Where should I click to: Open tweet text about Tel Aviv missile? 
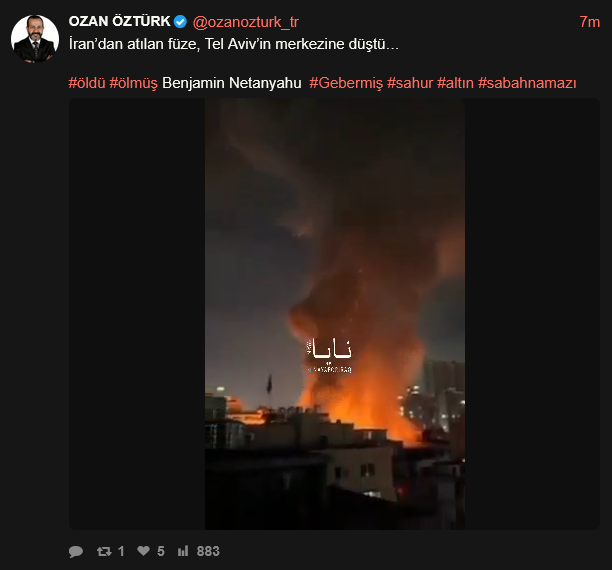point(234,44)
